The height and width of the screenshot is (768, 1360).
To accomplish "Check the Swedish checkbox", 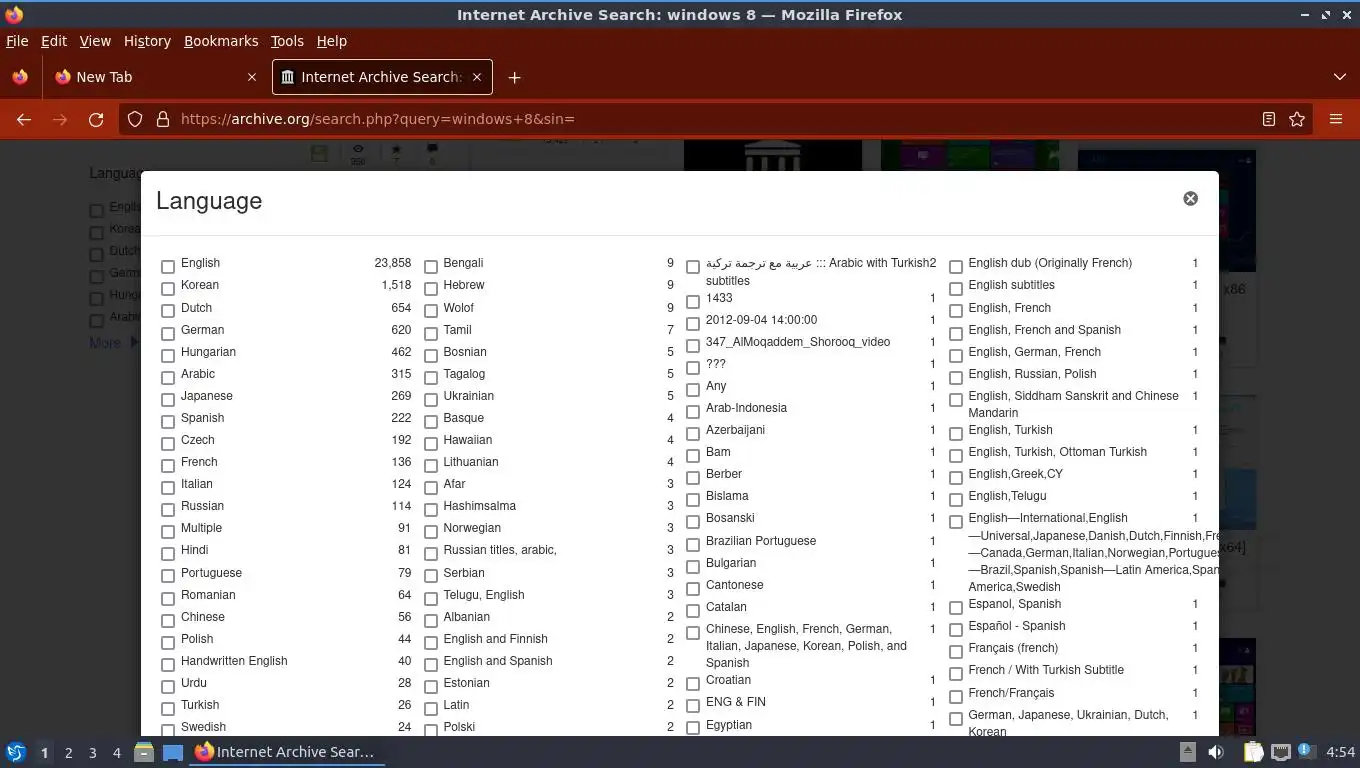I will [168, 731].
